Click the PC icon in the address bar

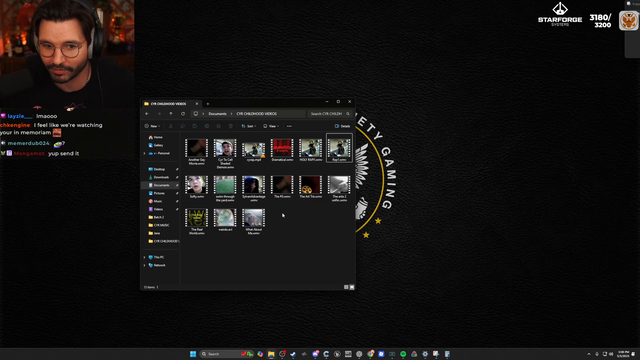click(x=196, y=114)
